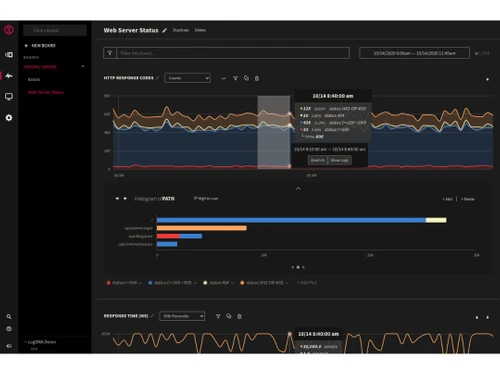Open the date range selector 10/14/2020
The image size is (500, 375).
(414, 53)
